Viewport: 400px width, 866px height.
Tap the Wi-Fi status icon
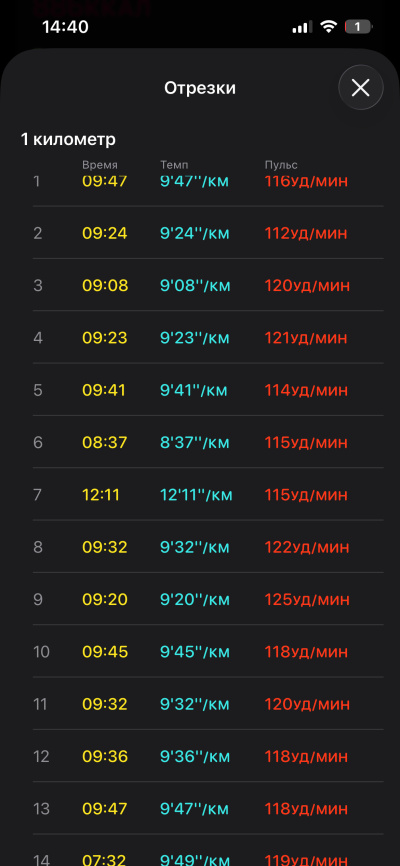329,27
